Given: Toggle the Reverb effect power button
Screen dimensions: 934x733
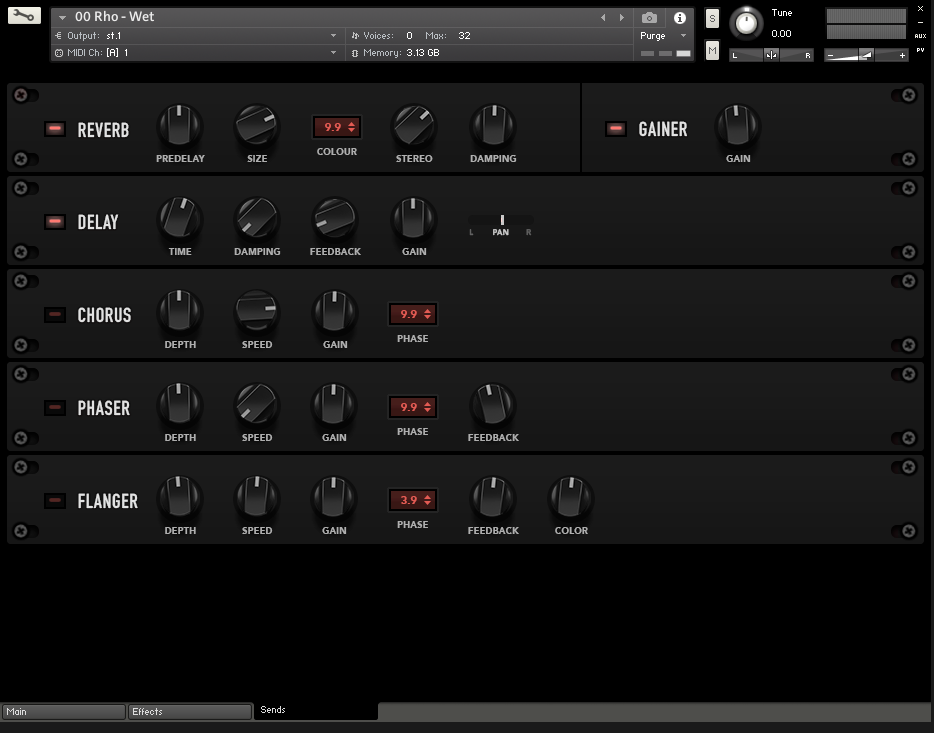Looking at the screenshot, I should (55, 129).
